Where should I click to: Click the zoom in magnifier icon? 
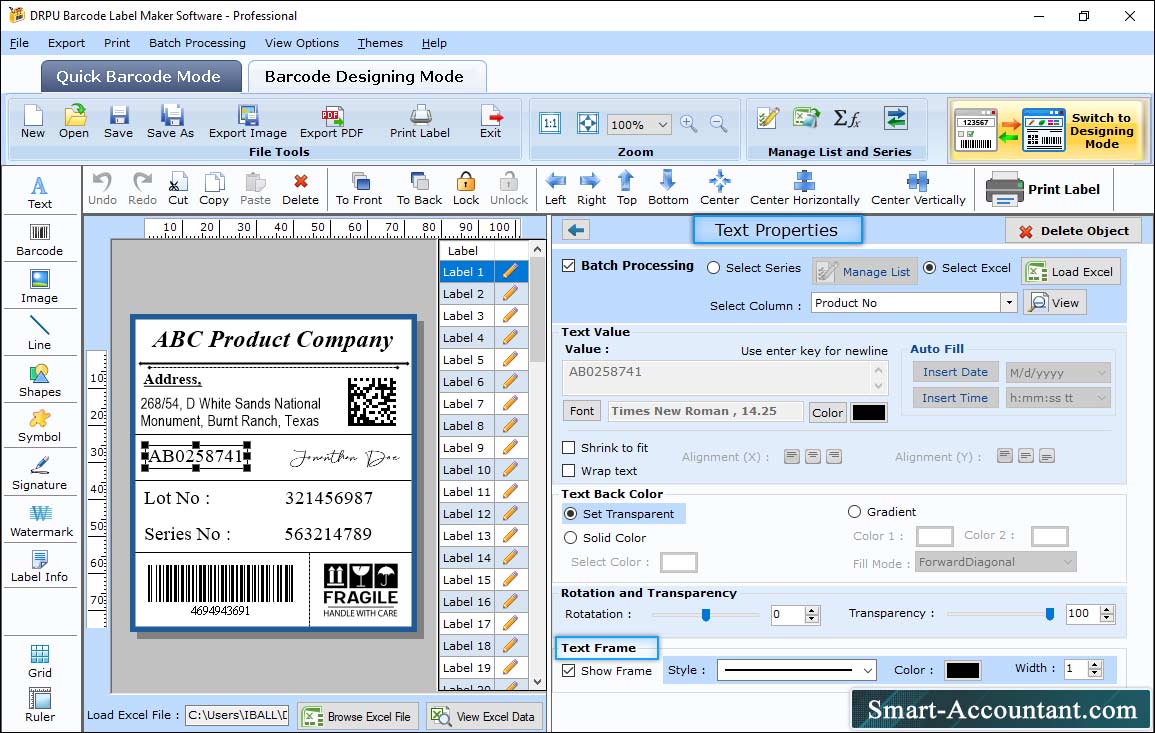point(689,124)
